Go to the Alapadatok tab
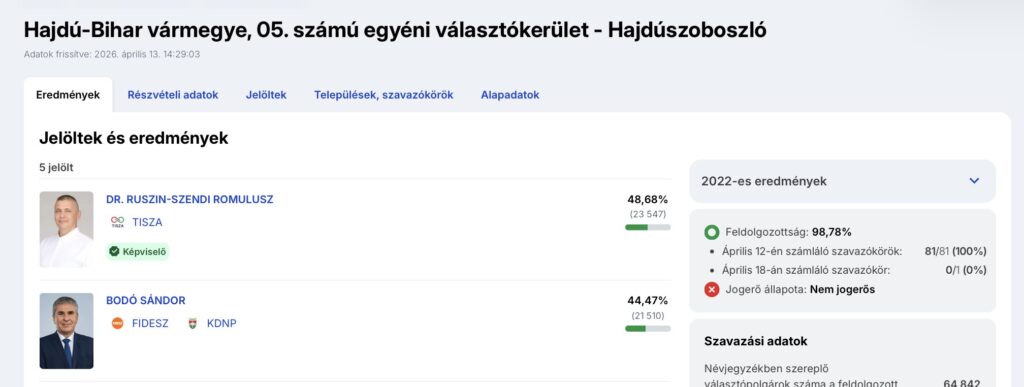This screenshot has height=387, width=1024. (x=510, y=95)
